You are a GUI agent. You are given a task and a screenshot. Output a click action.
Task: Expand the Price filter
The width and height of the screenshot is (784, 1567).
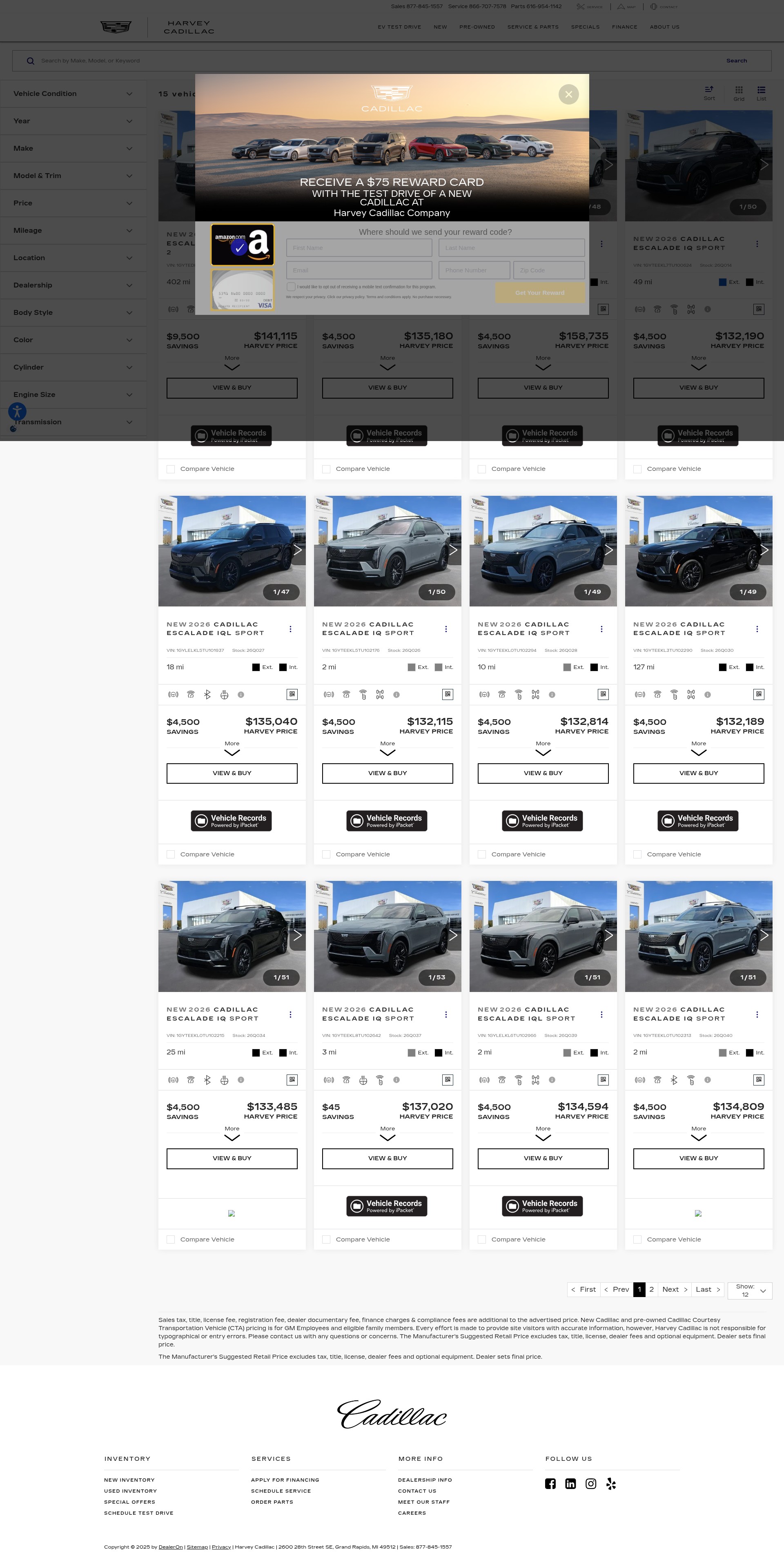tap(73, 203)
